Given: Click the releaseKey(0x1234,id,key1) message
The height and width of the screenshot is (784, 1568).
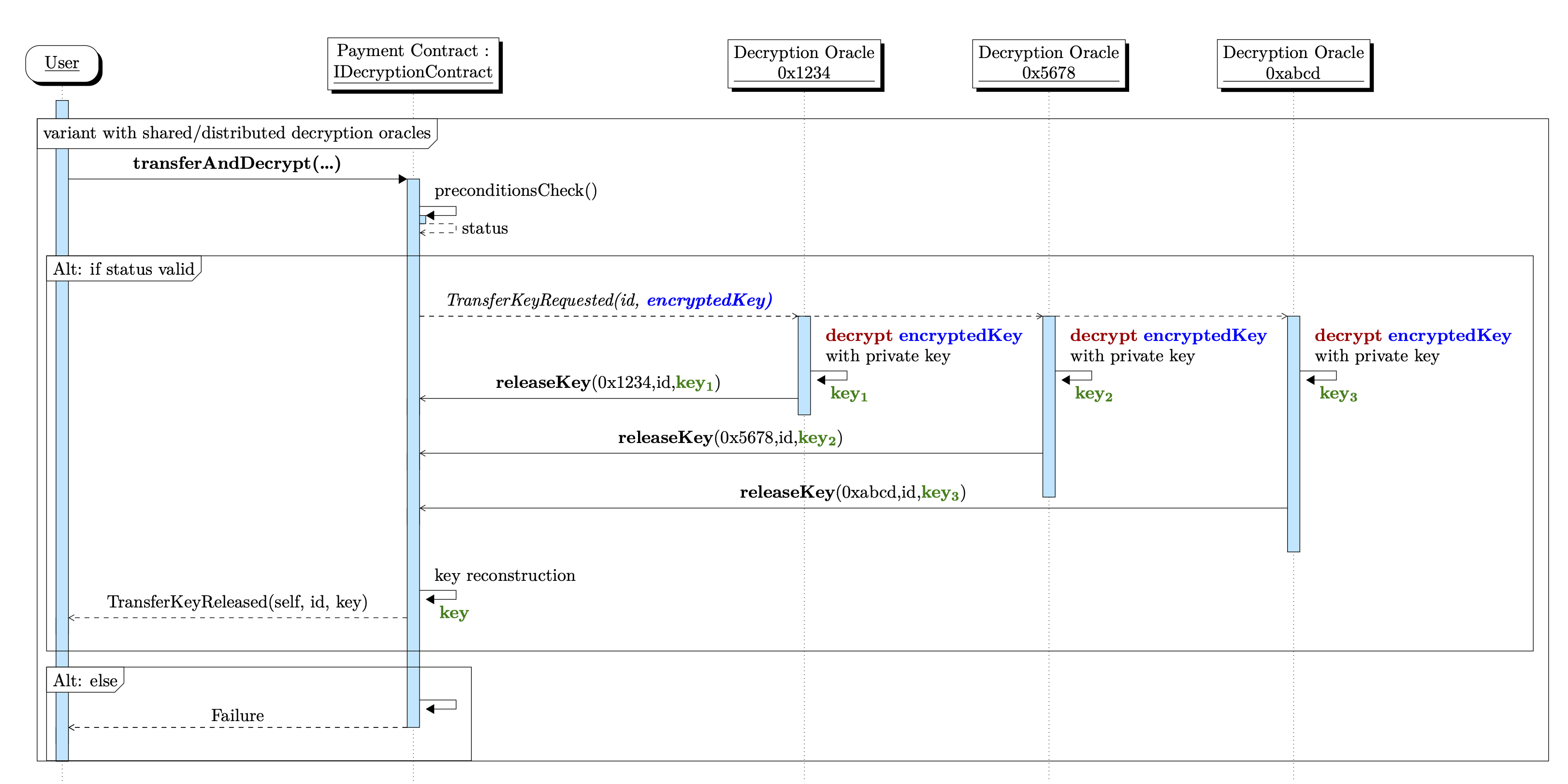Looking at the screenshot, I should [x=608, y=383].
